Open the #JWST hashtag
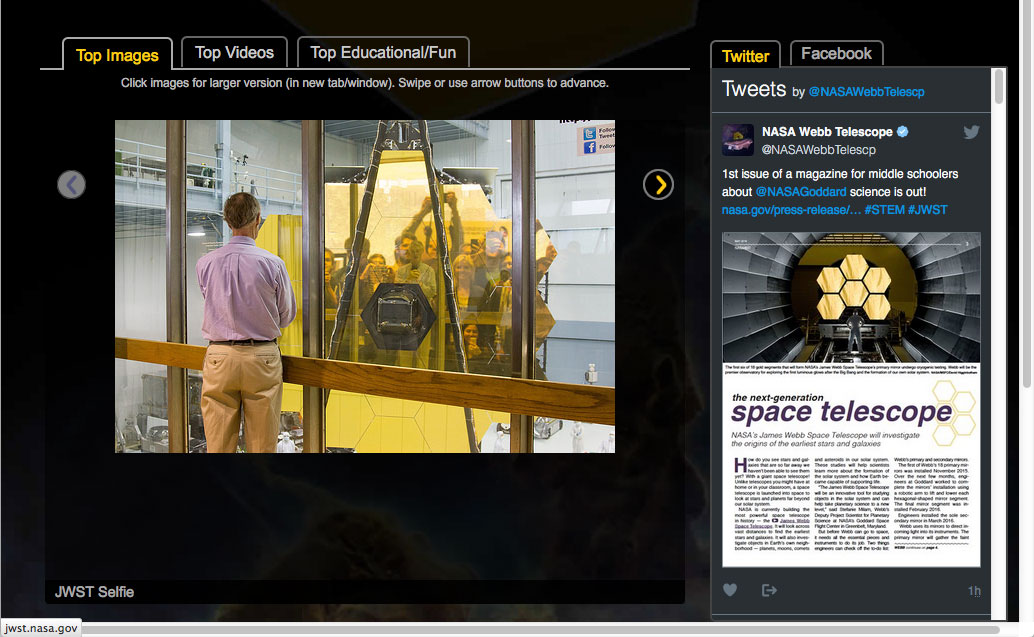Viewport: 1034px width, 637px height. (x=927, y=210)
